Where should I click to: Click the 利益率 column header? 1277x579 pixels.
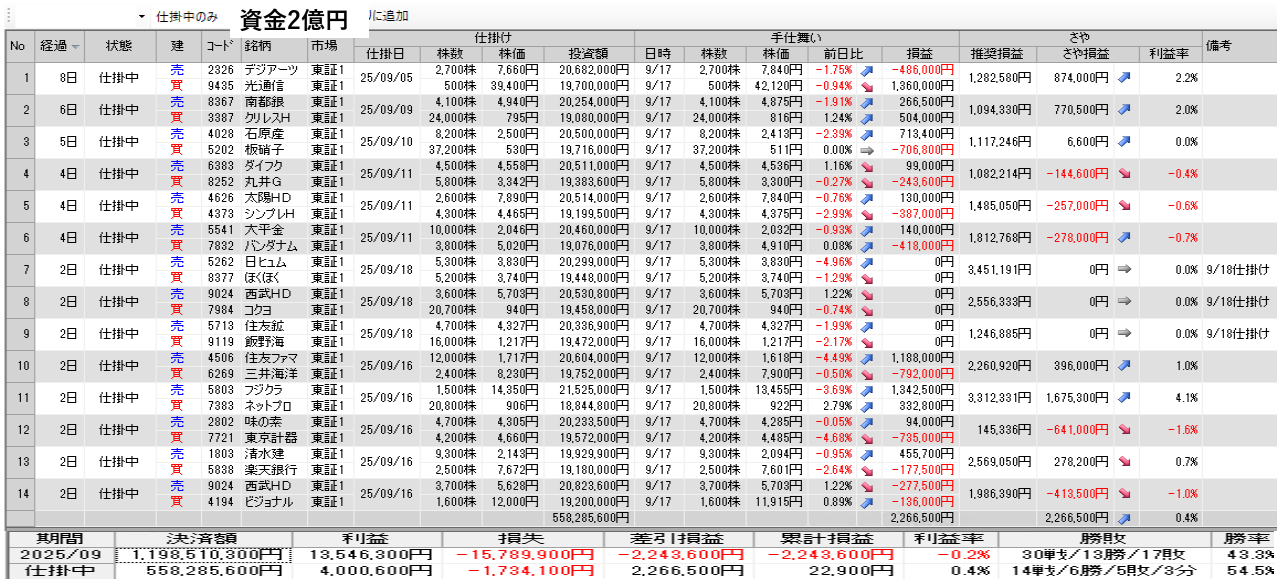(1169, 54)
